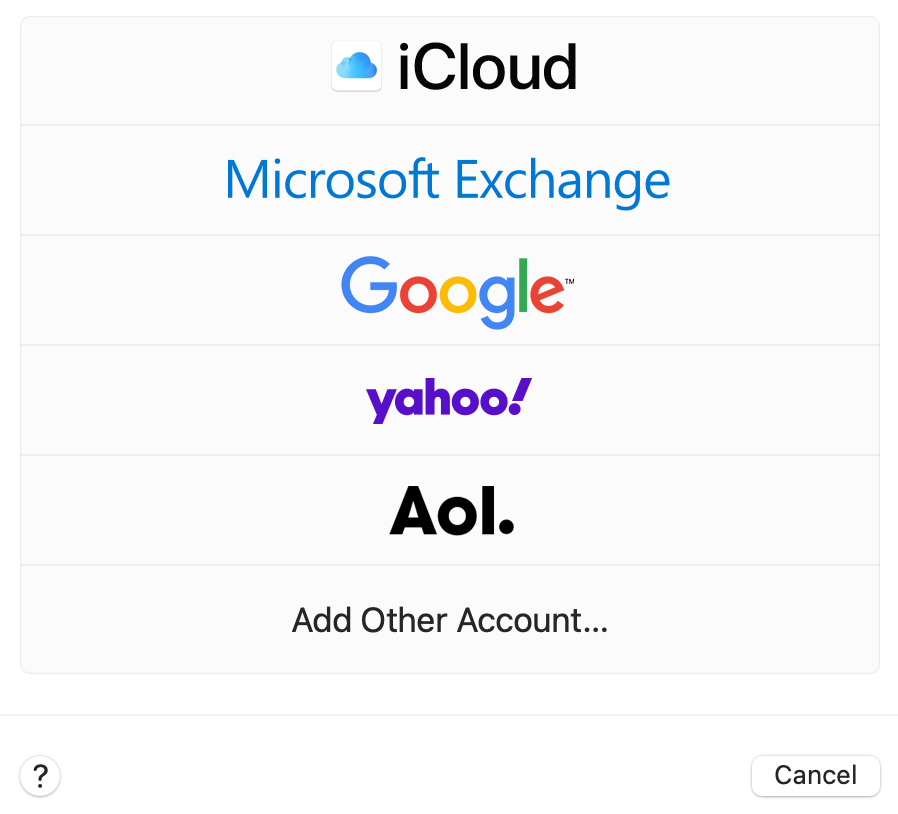The width and height of the screenshot is (898, 814).
Task: Click the red letter e in Google
Action: [x=547, y=292]
